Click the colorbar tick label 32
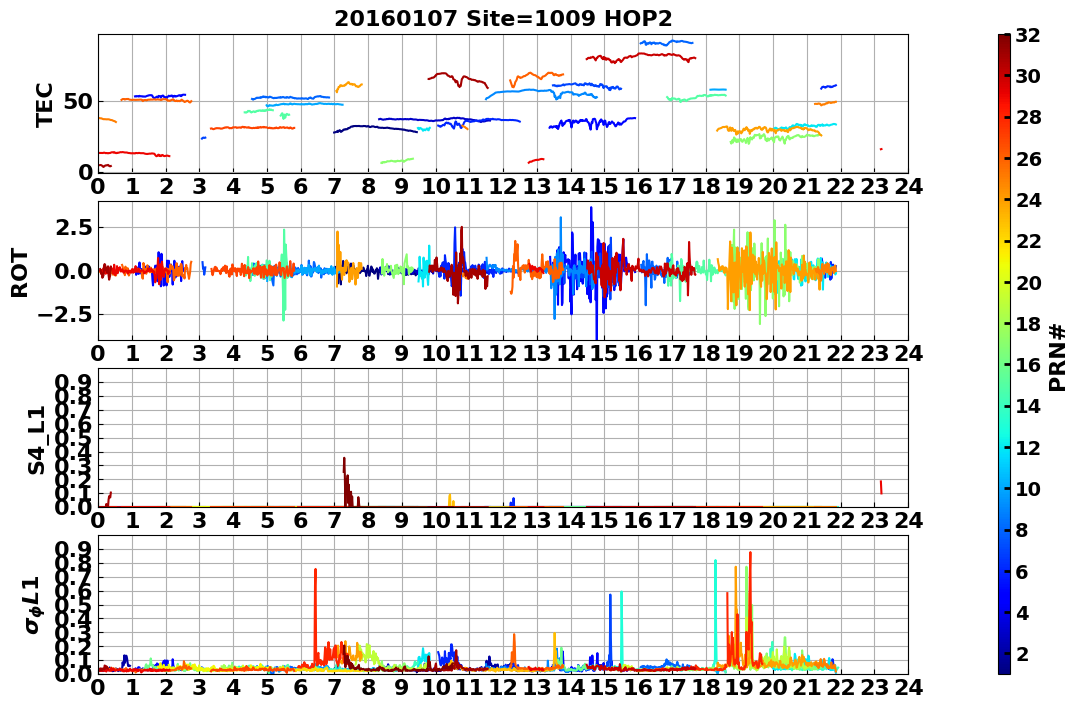The image size is (1077, 709). pos(1028,35)
